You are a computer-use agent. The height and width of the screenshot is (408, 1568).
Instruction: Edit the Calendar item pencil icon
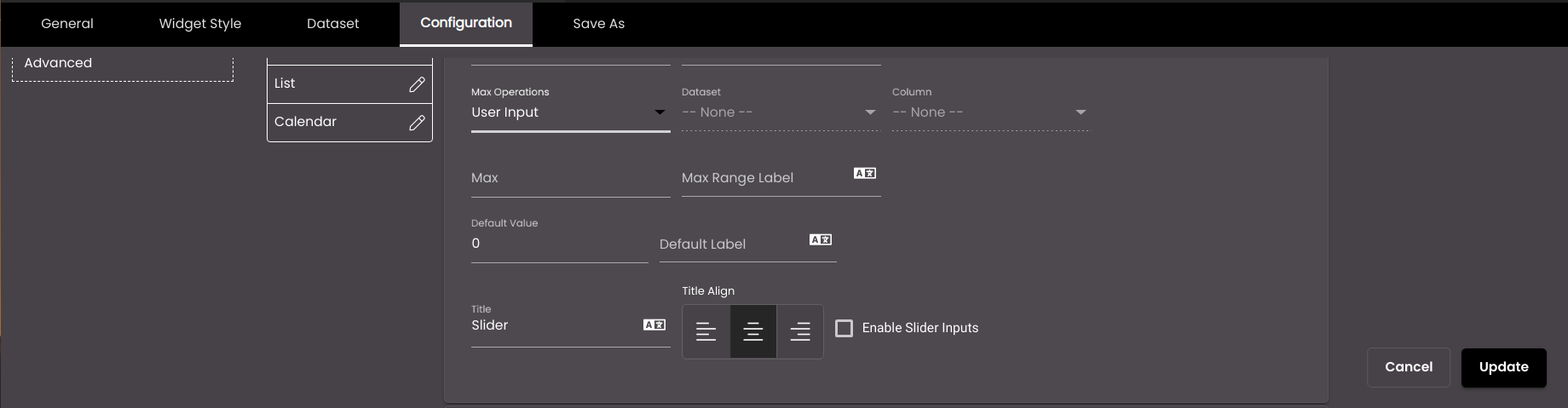pos(417,123)
